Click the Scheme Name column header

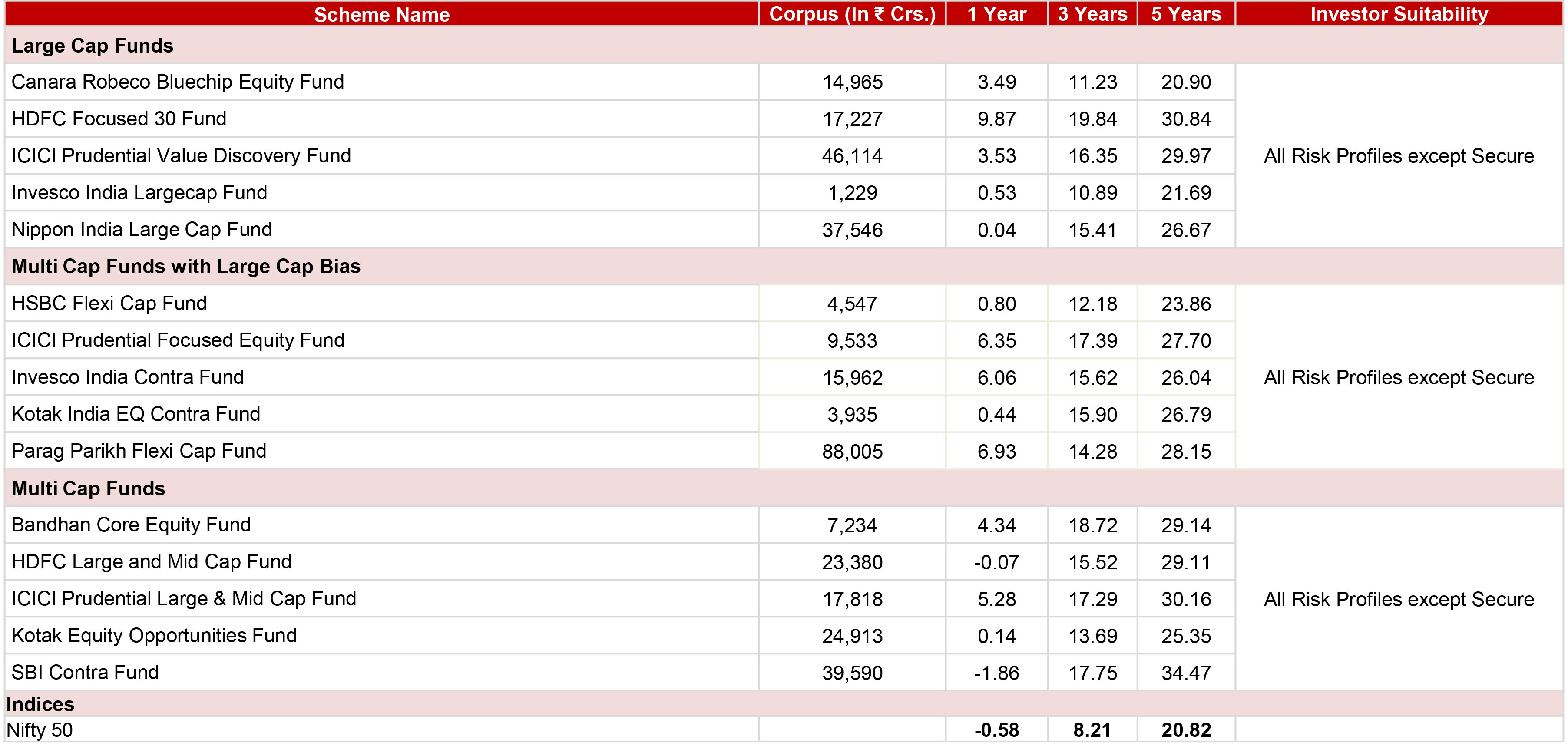pos(382,14)
